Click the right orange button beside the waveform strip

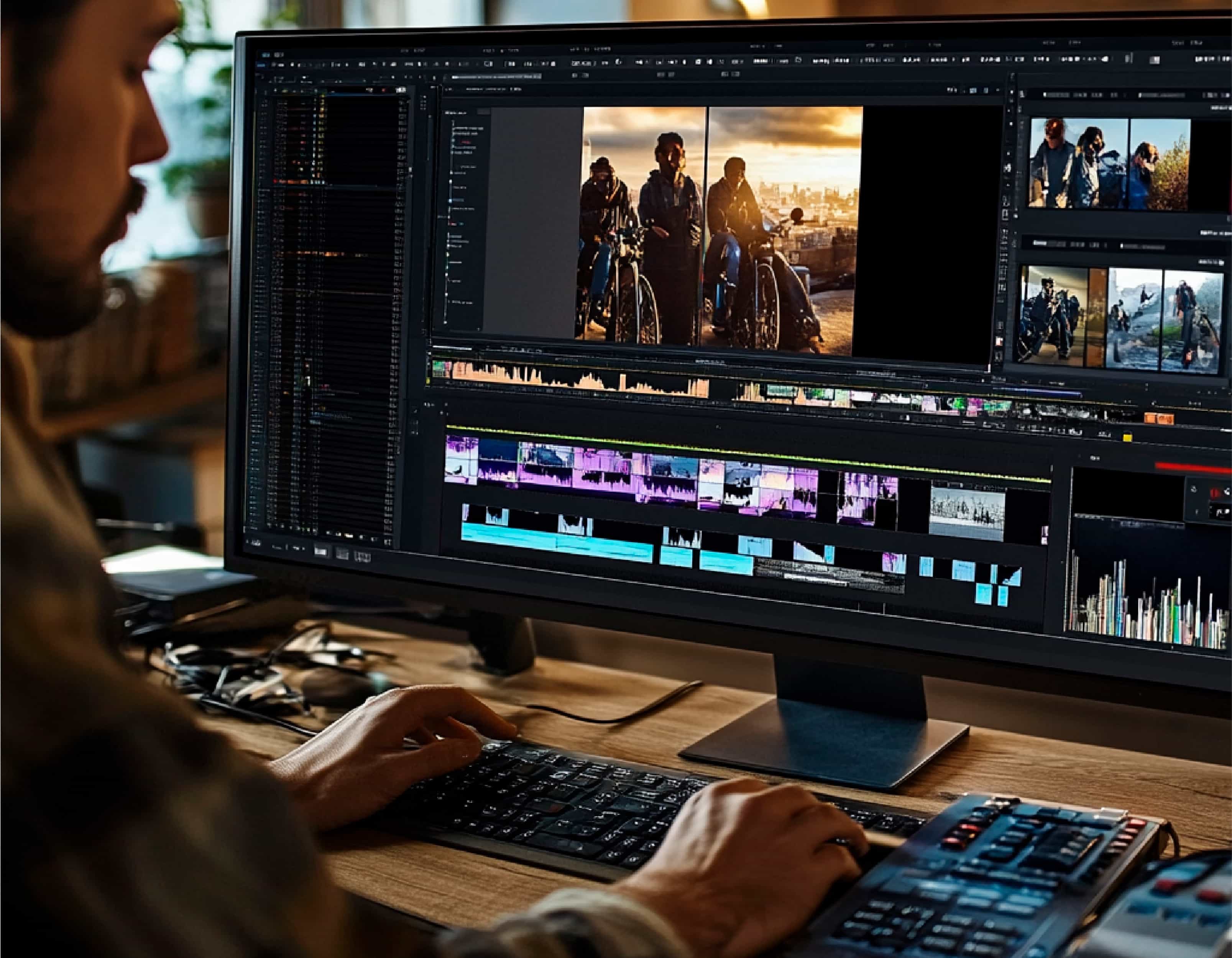(x=1166, y=419)
